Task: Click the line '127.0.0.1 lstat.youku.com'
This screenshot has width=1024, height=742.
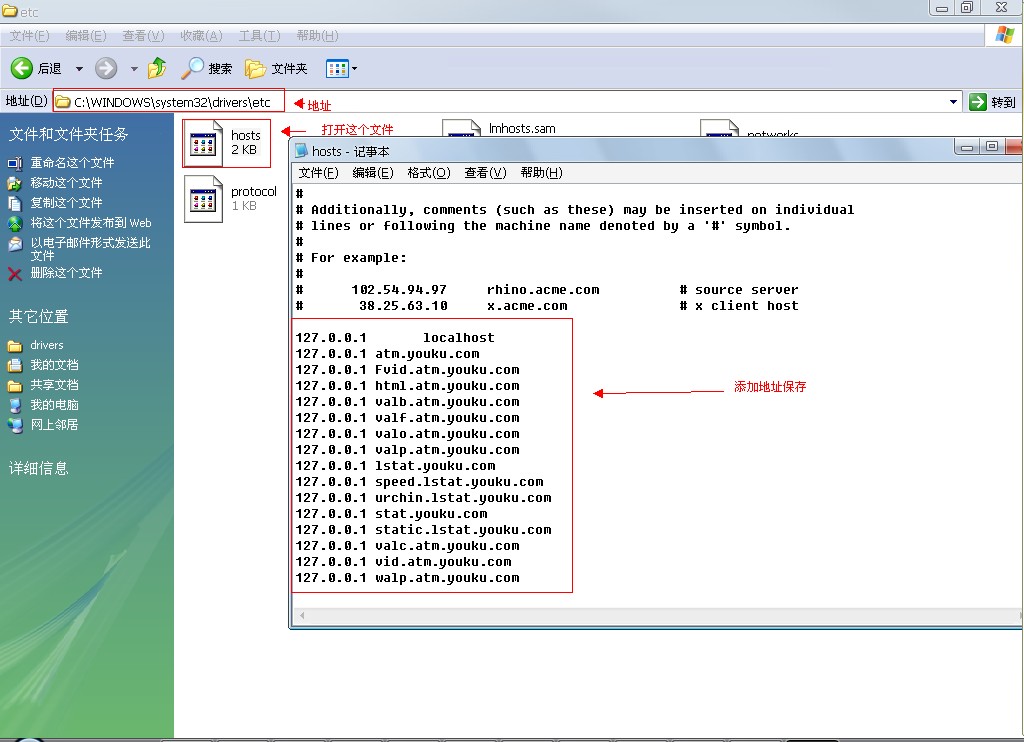Action: tap(395, 466)
